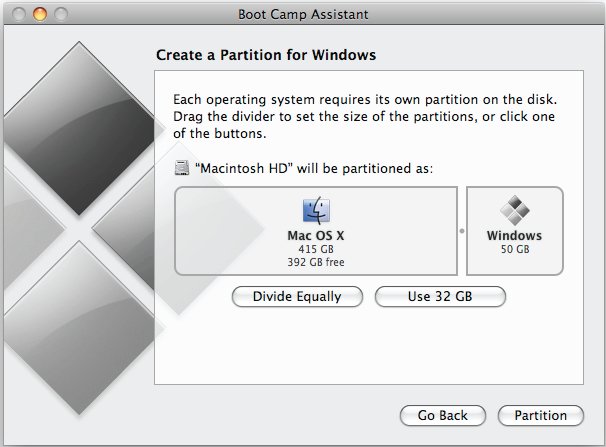Go Back to the previous step

click(x=442, y=415)
